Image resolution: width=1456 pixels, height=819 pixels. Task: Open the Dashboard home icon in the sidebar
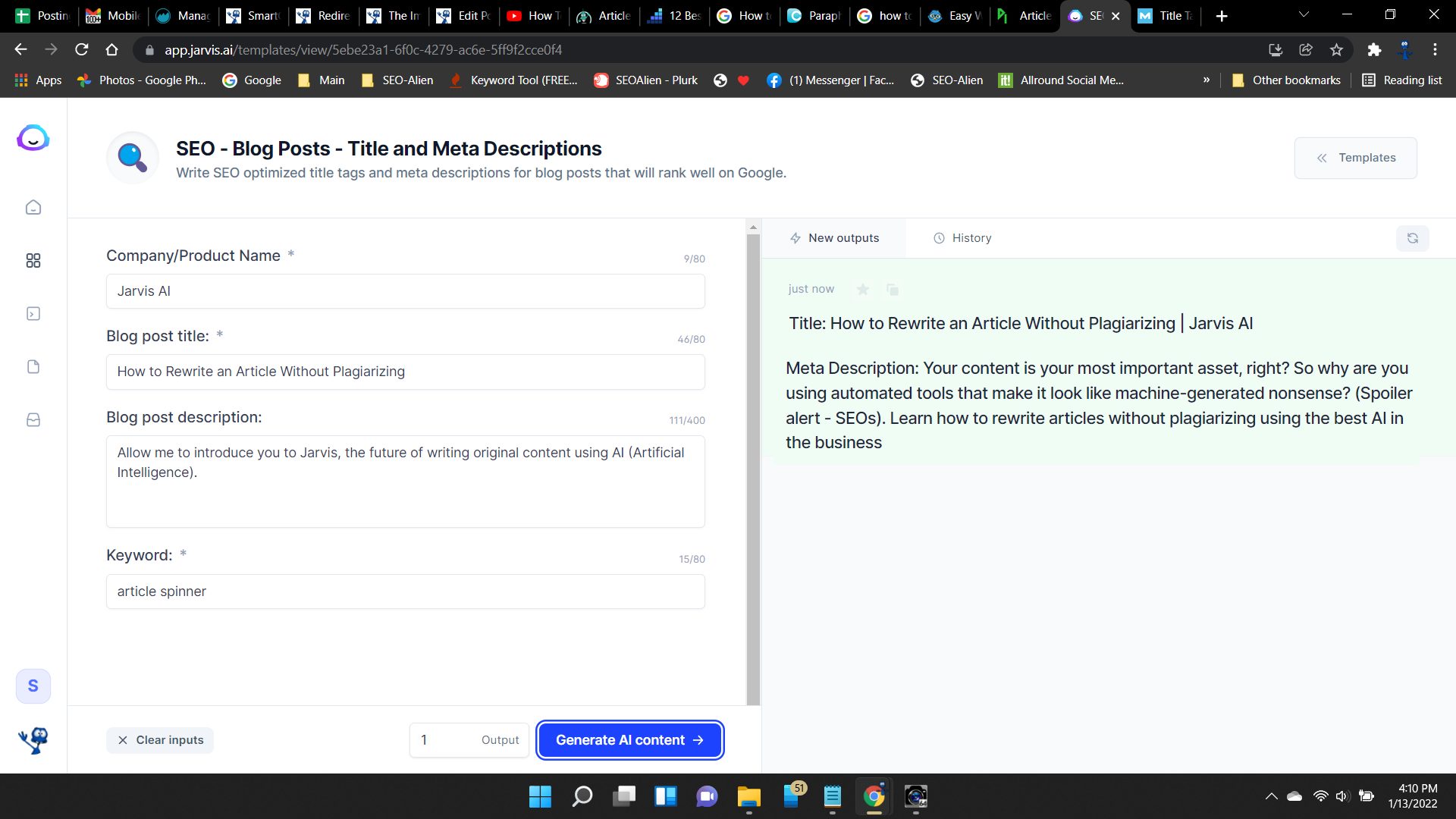tap(33, 207)
